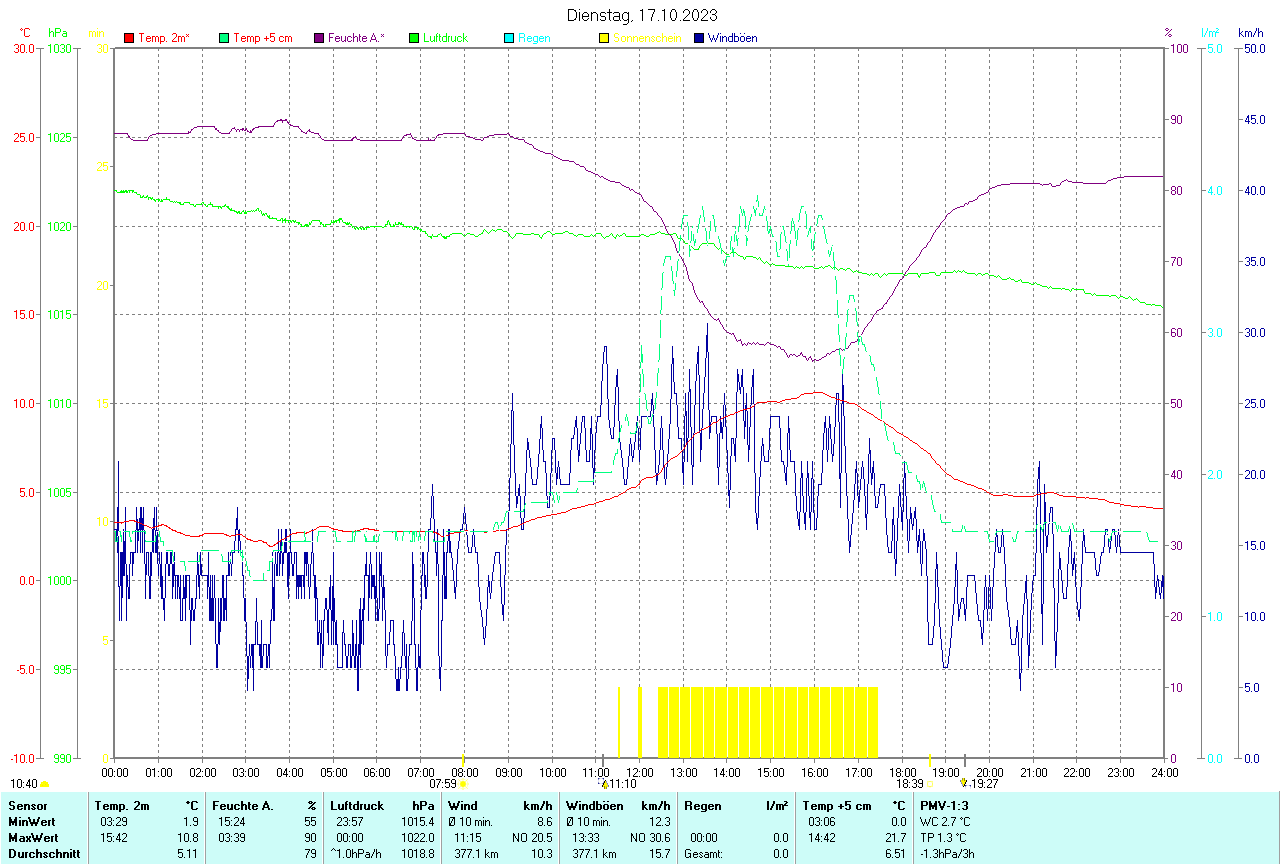The image size is (1280, 864).
Task: Click the maximum temperature value '10.8'
Action: point(189,838)
